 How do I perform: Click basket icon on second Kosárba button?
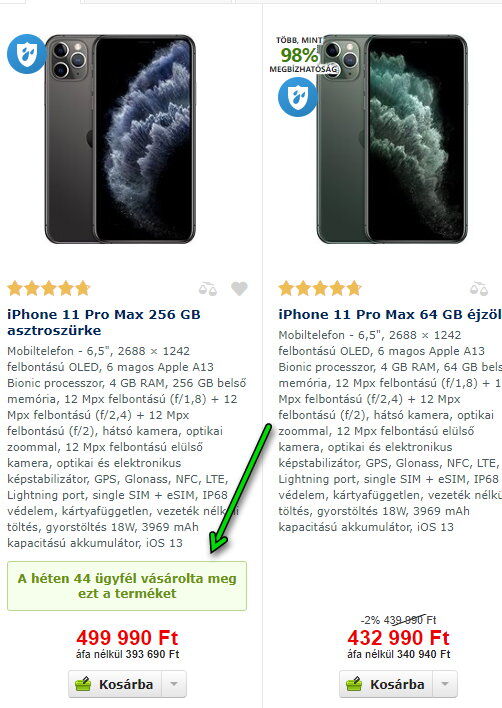pyautogui.click(x=354, y=684)
